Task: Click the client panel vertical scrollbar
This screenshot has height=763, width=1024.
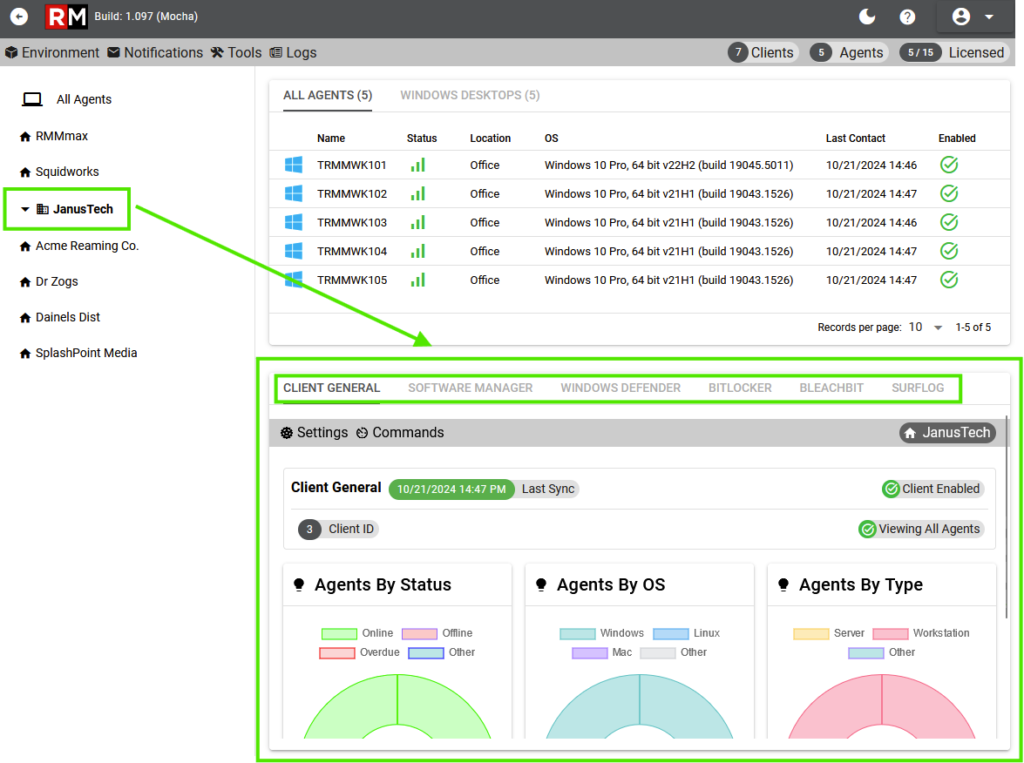Action: tap(1006, 517)
